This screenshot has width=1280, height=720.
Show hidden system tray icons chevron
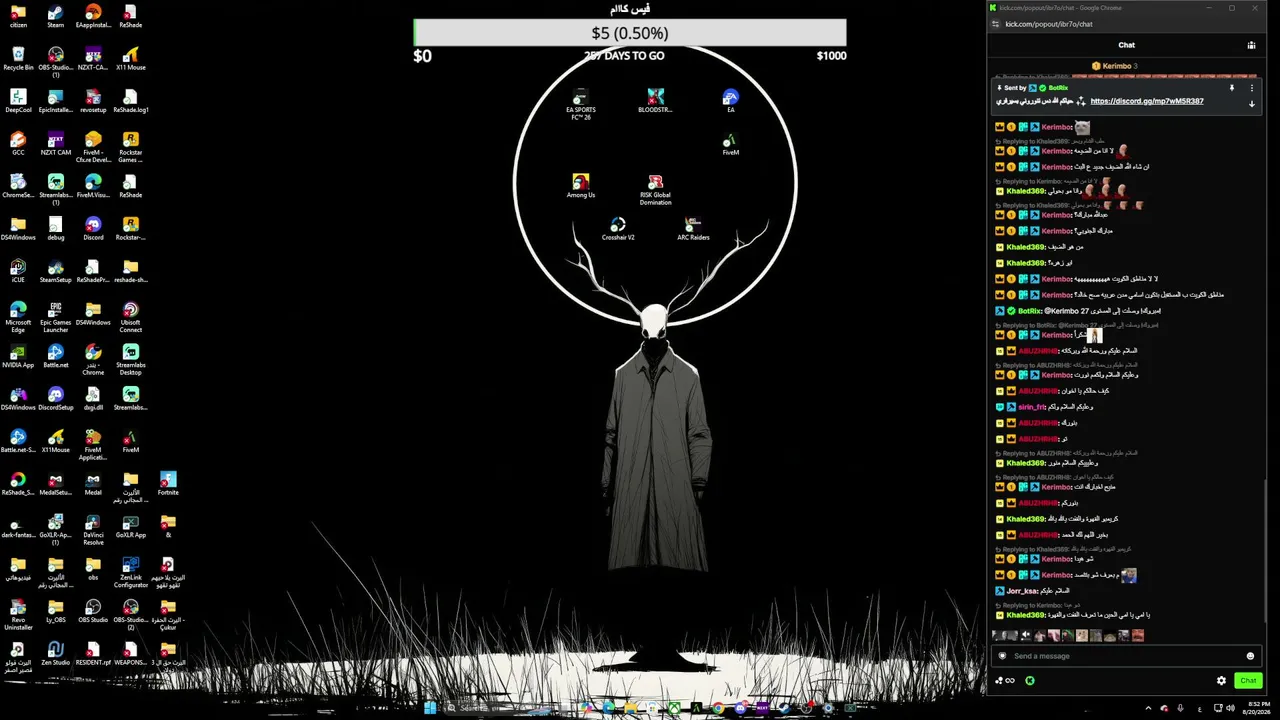coord(1148,708)
